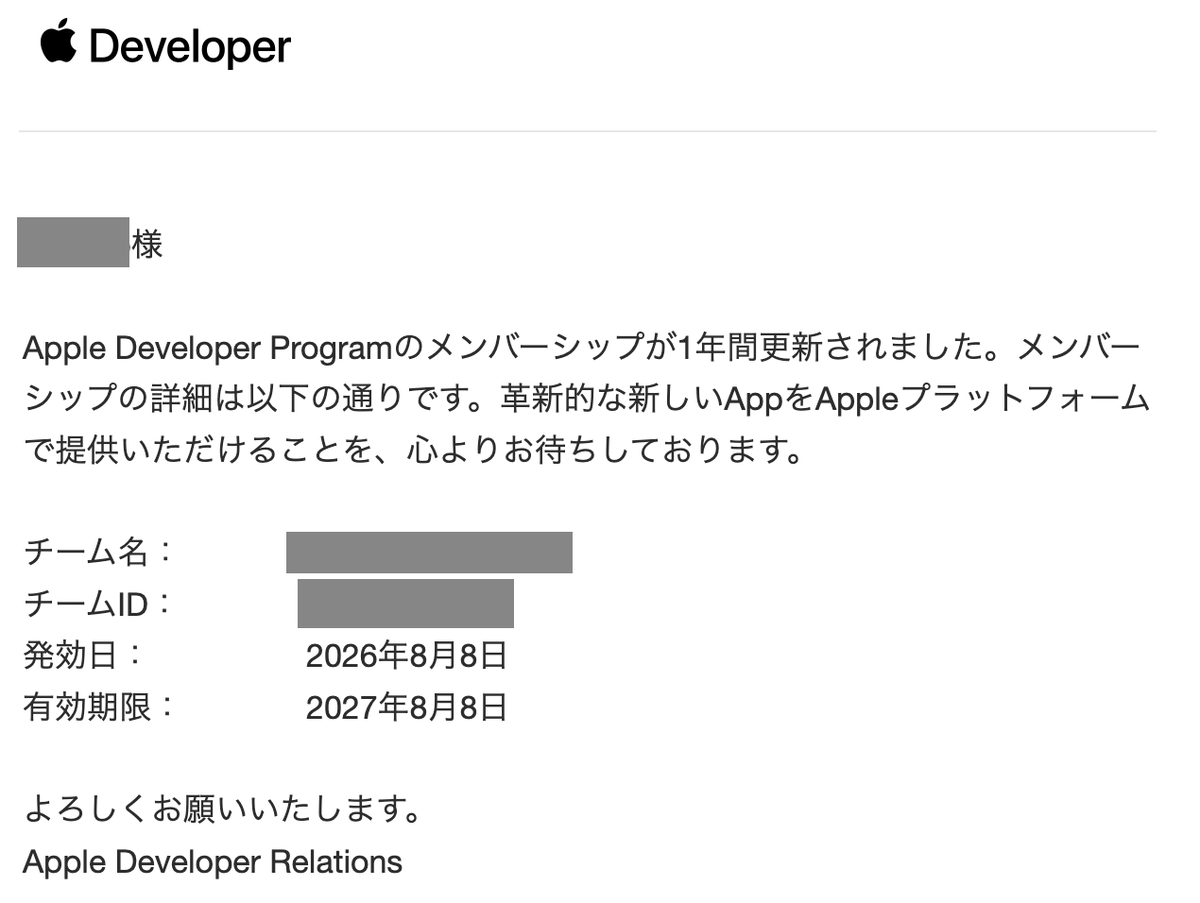Click the Apple Developer Relations signature
The image size is (1200, 903).
(212, 861)
